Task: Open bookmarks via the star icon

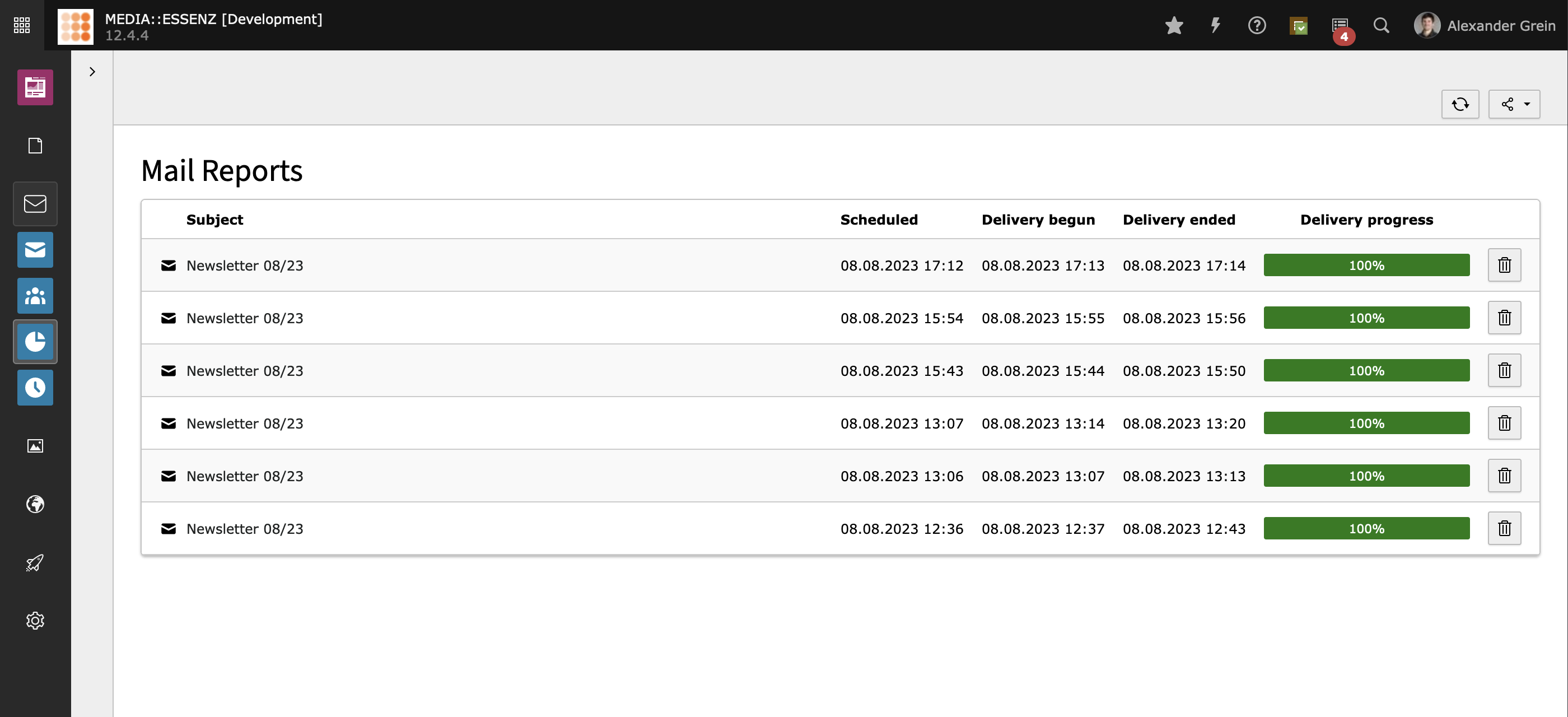Action: tap(1174, 25)
